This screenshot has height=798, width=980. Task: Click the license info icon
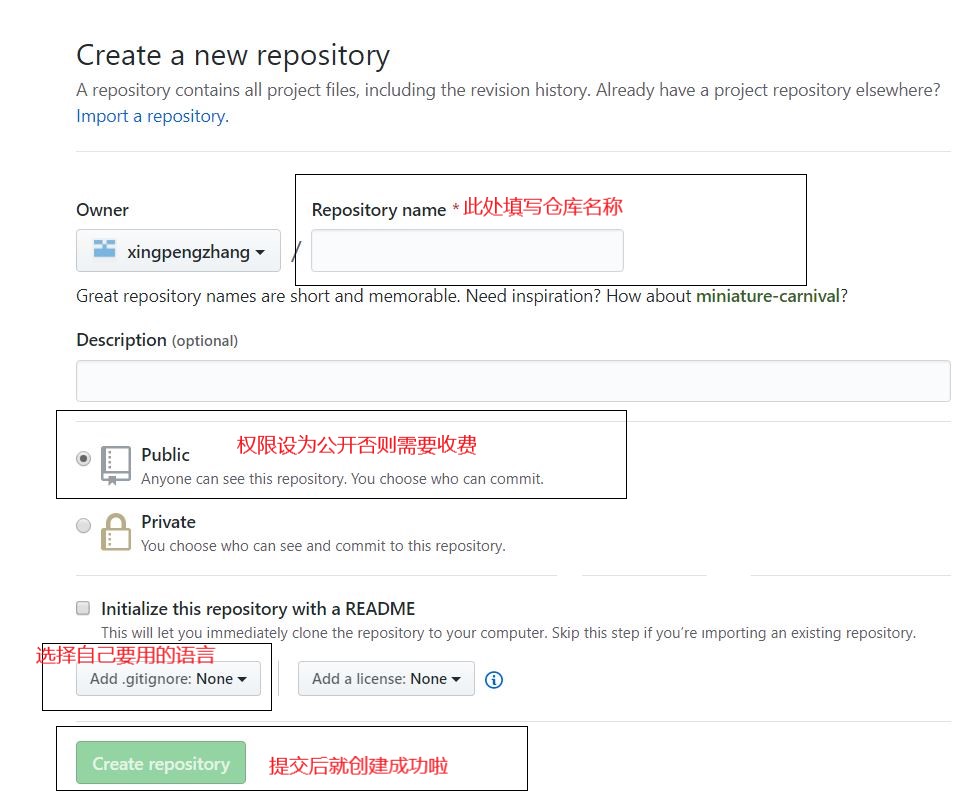tap(494, 680)
